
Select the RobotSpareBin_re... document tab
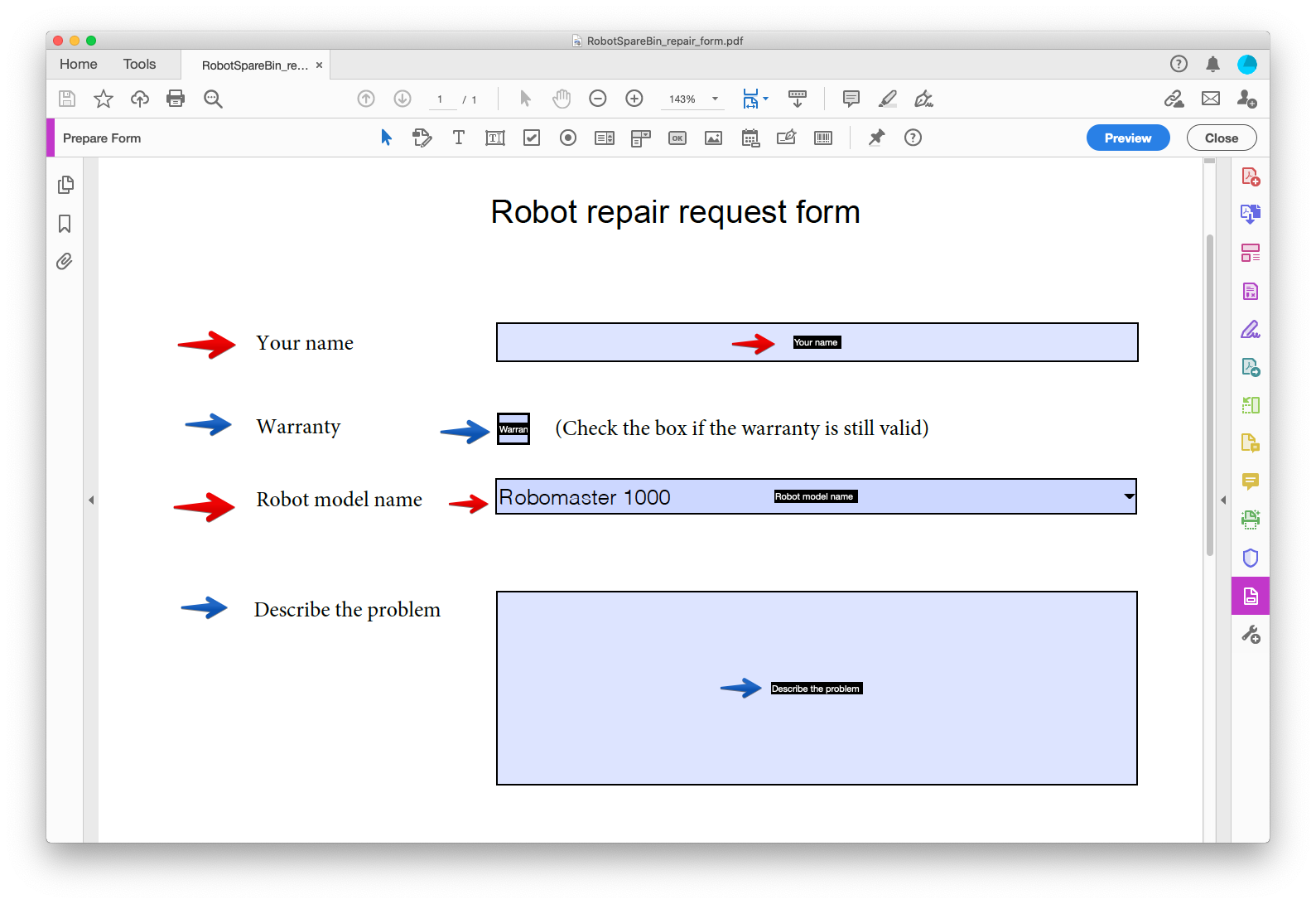click(255, 65)
